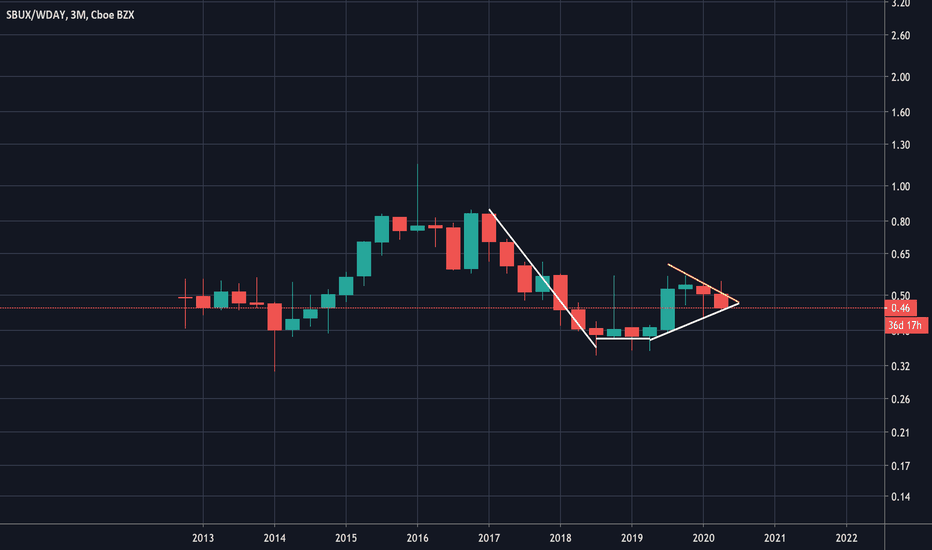Click the 0.14 price scale label

coord(901,496)
